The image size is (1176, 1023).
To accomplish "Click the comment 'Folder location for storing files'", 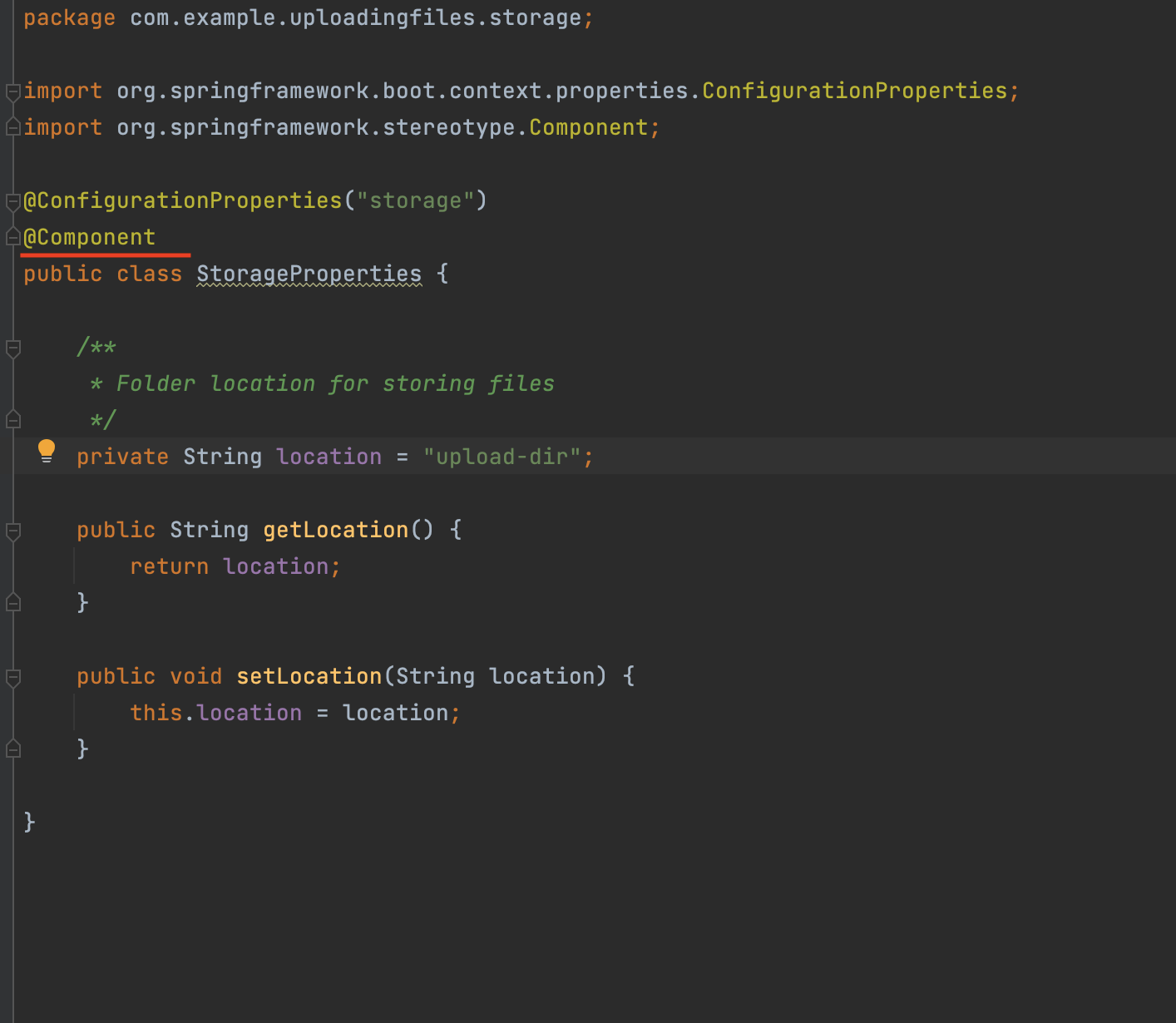I will (335, 383).
